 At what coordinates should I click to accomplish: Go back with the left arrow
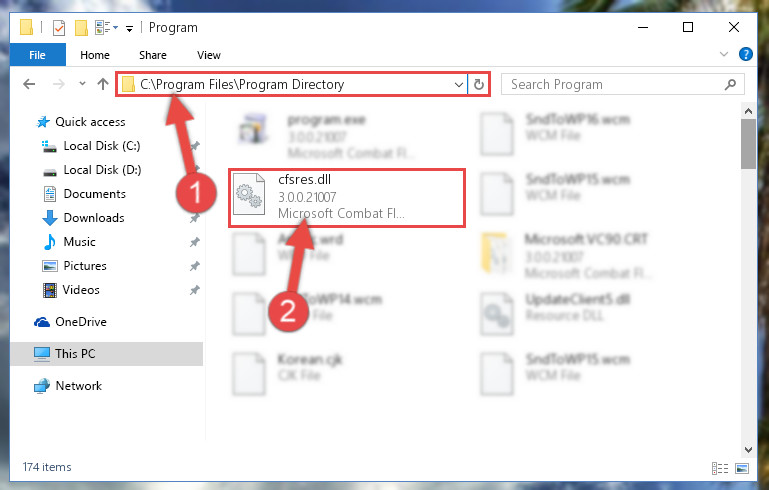tap(29, 84)
